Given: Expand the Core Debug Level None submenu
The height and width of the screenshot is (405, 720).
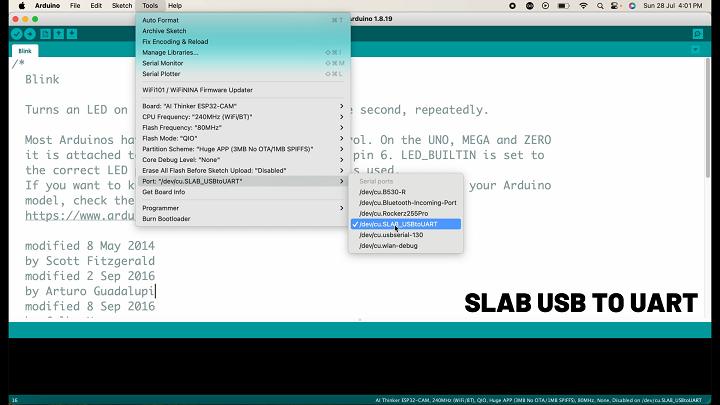Looking at the screenshot, I should click(x=242, y=160).
